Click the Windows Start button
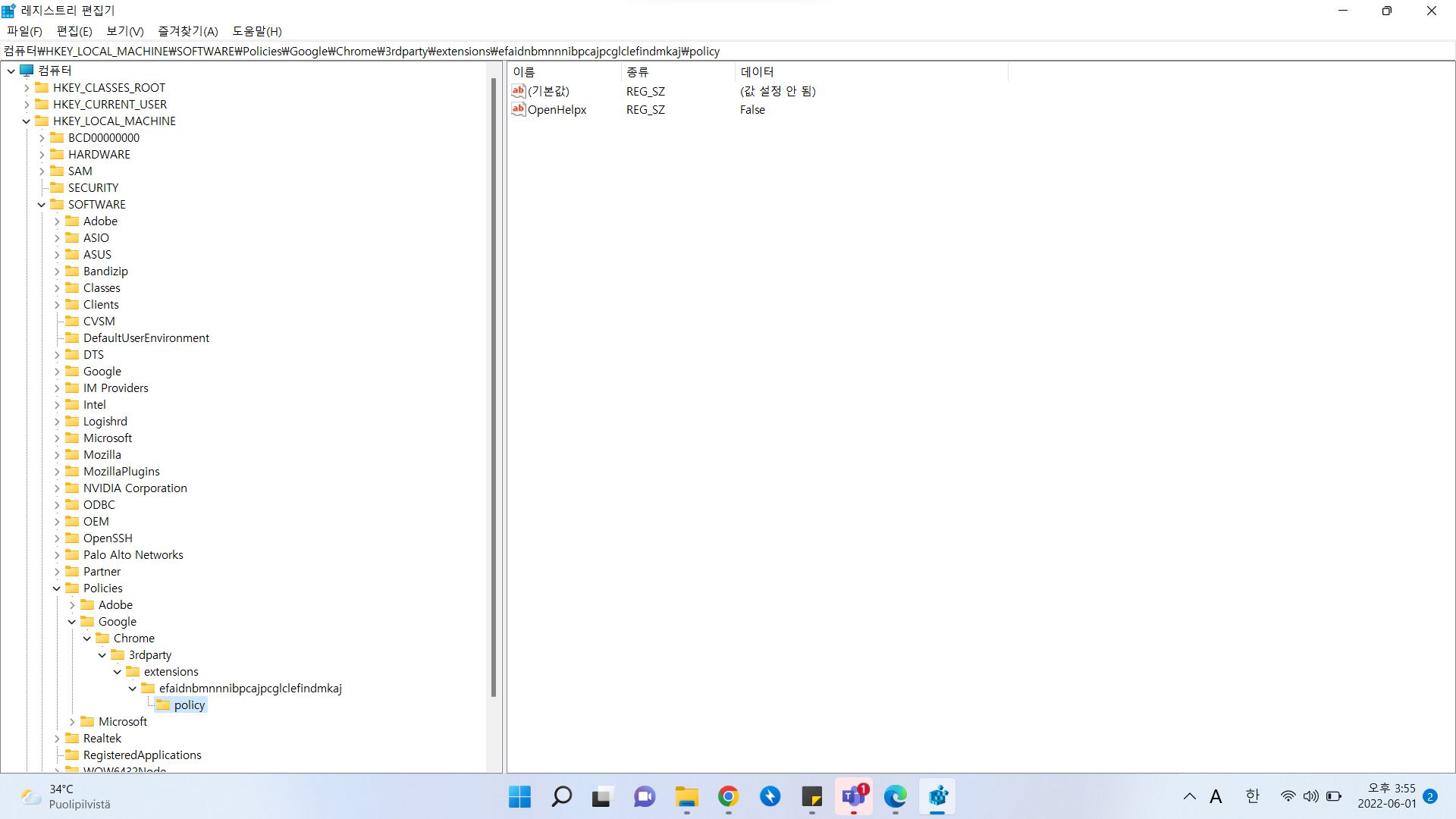 (x=519, y=796)
